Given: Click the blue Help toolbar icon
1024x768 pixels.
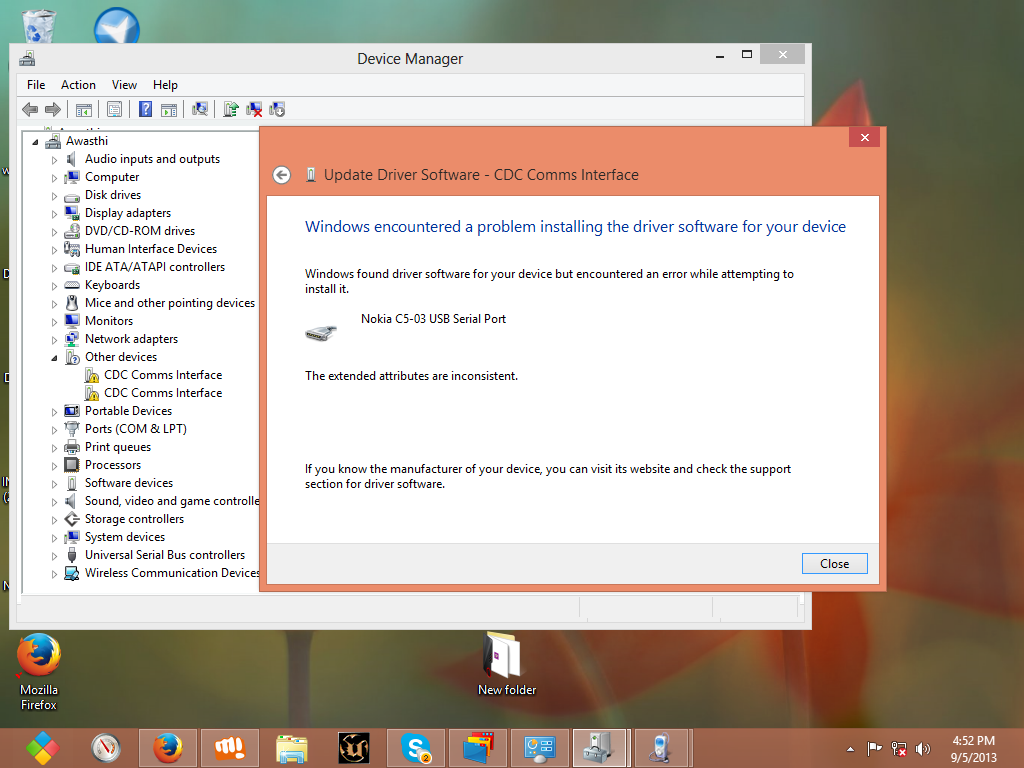Looking at the screenshot, I should click(x=145, y=109).
